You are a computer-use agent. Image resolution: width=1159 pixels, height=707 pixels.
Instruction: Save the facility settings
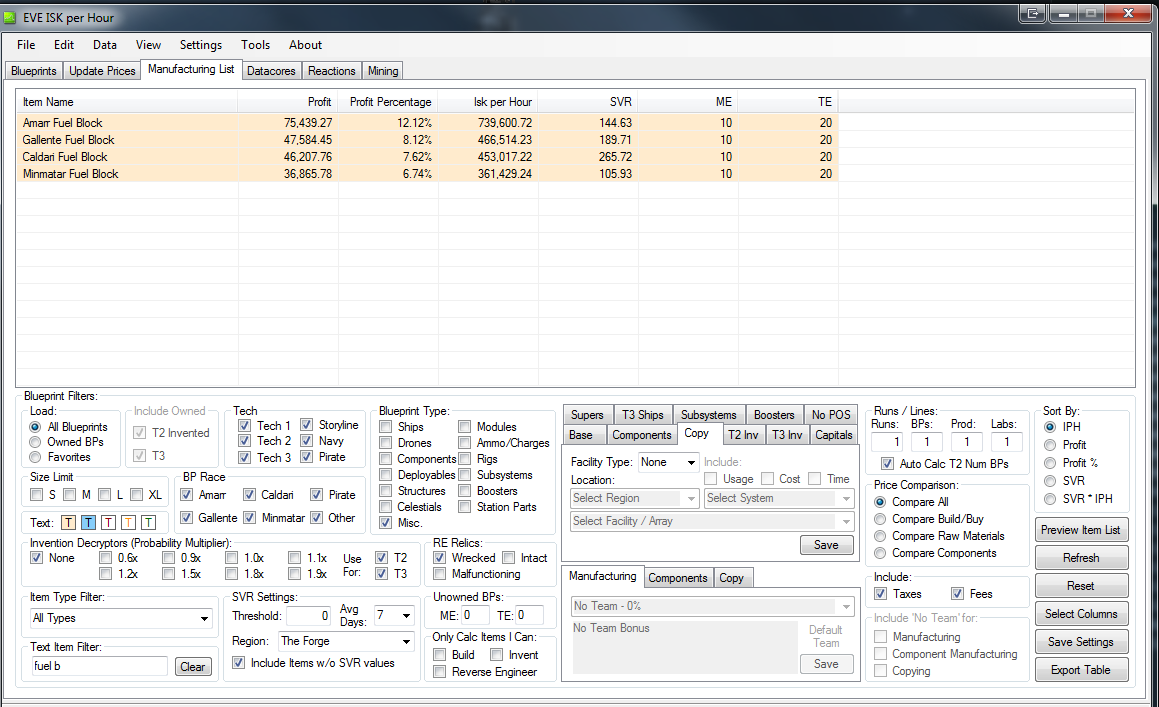pos(826,545)
